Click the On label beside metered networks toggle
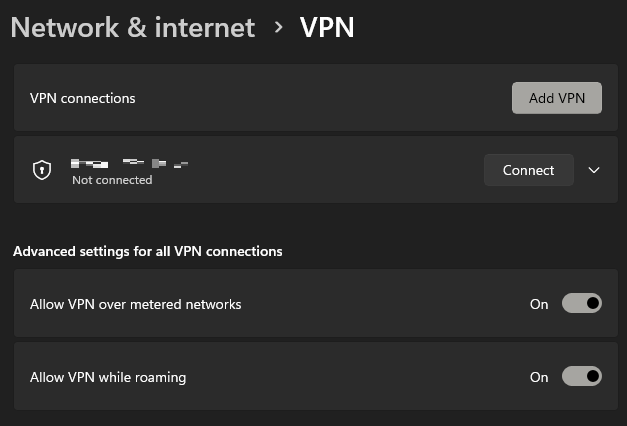 539,304
